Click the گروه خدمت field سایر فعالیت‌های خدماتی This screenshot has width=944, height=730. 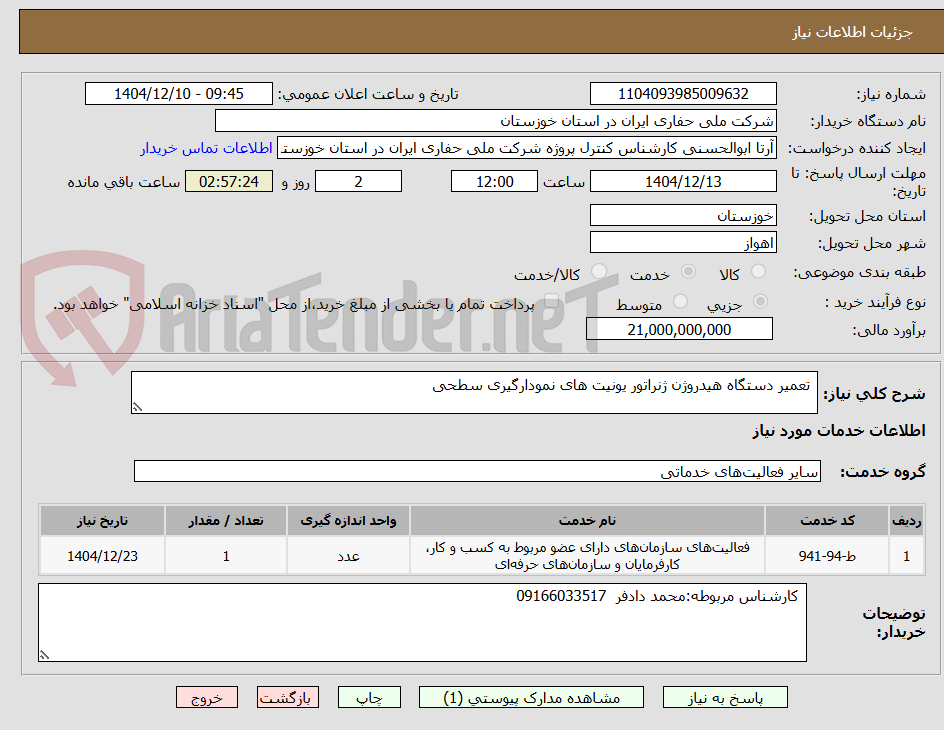[x=477, y=471]
